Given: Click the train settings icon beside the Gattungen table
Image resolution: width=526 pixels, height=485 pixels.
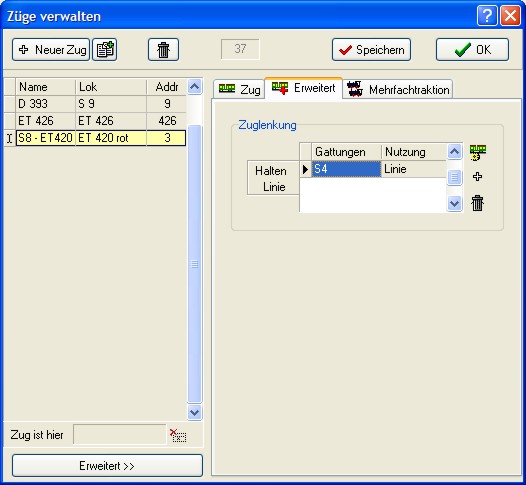Looking at the screenshot, I should click(x=478, y=153).
